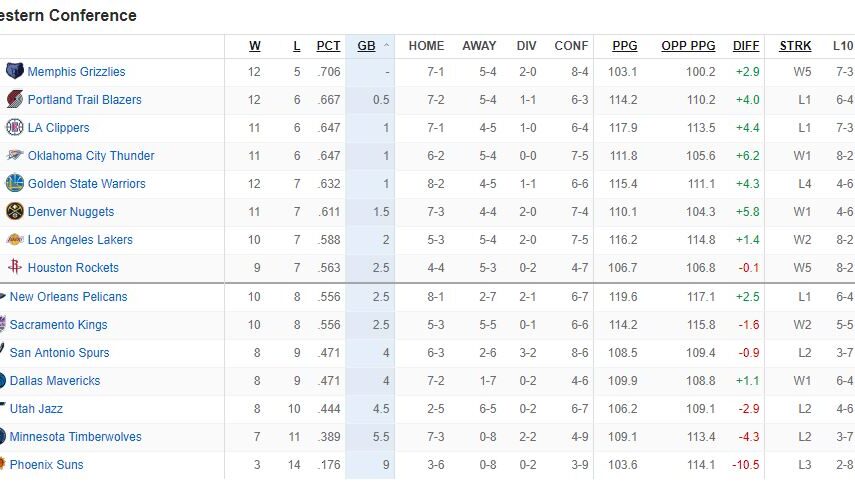Click the Portland Trail Blazers logo icon
The image size is (855, 494).
point(15,100)
